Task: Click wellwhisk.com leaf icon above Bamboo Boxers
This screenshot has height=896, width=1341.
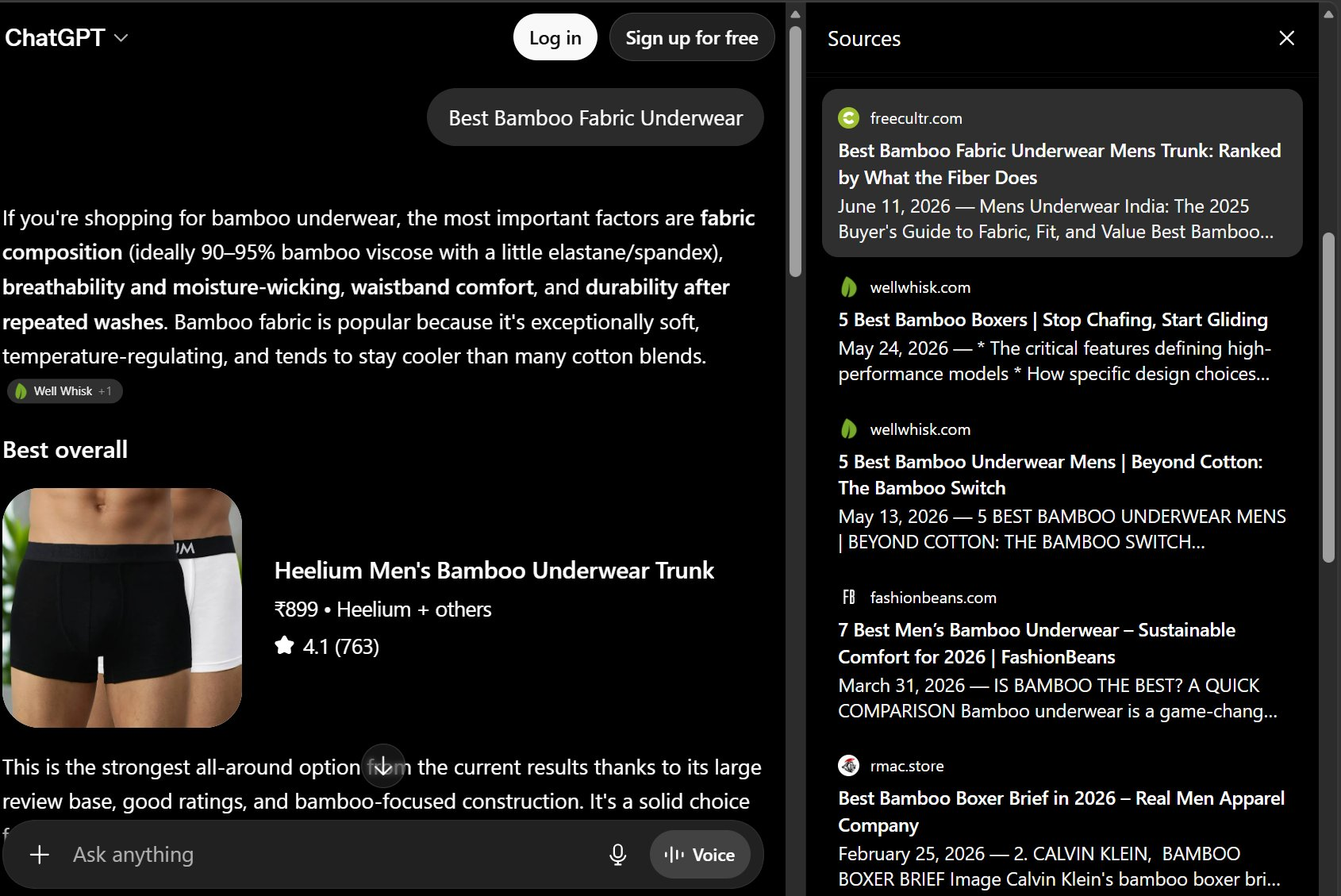Action: coord(849,287)
